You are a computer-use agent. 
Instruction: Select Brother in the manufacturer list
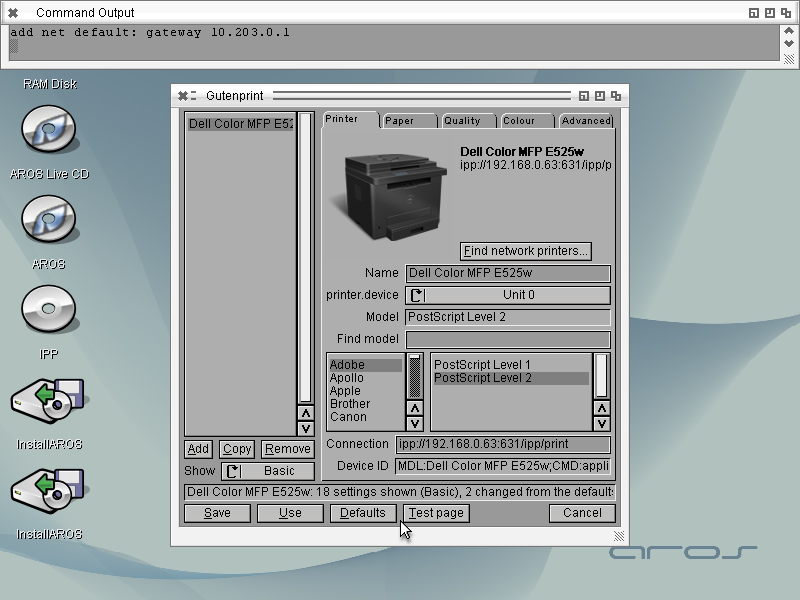[x=365, y=404]
